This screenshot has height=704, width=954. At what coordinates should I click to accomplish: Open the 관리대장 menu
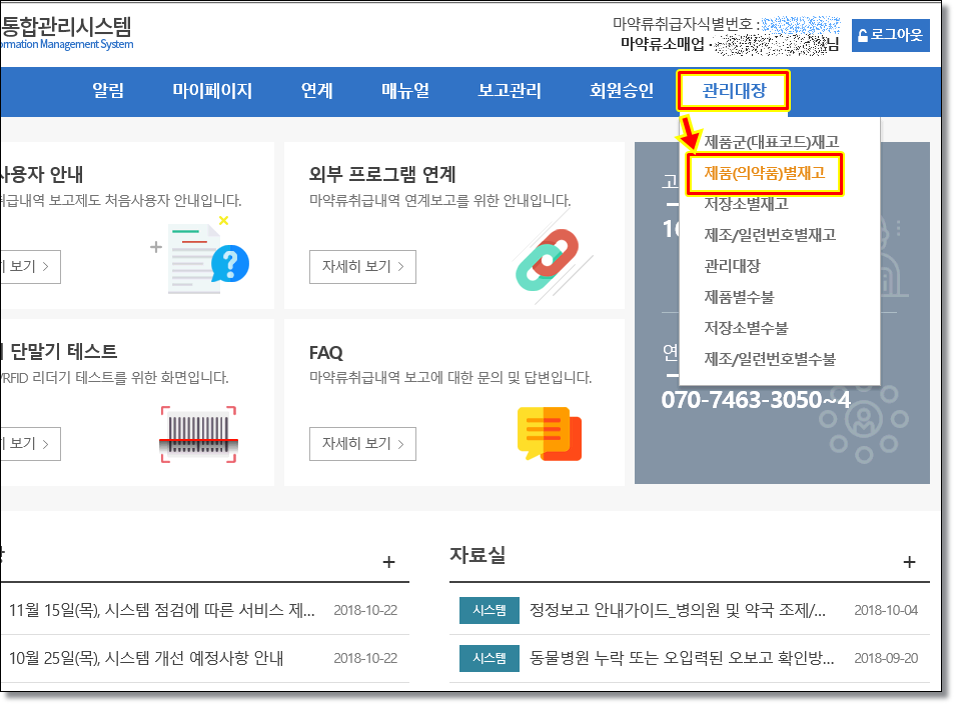tap(734, 91)
